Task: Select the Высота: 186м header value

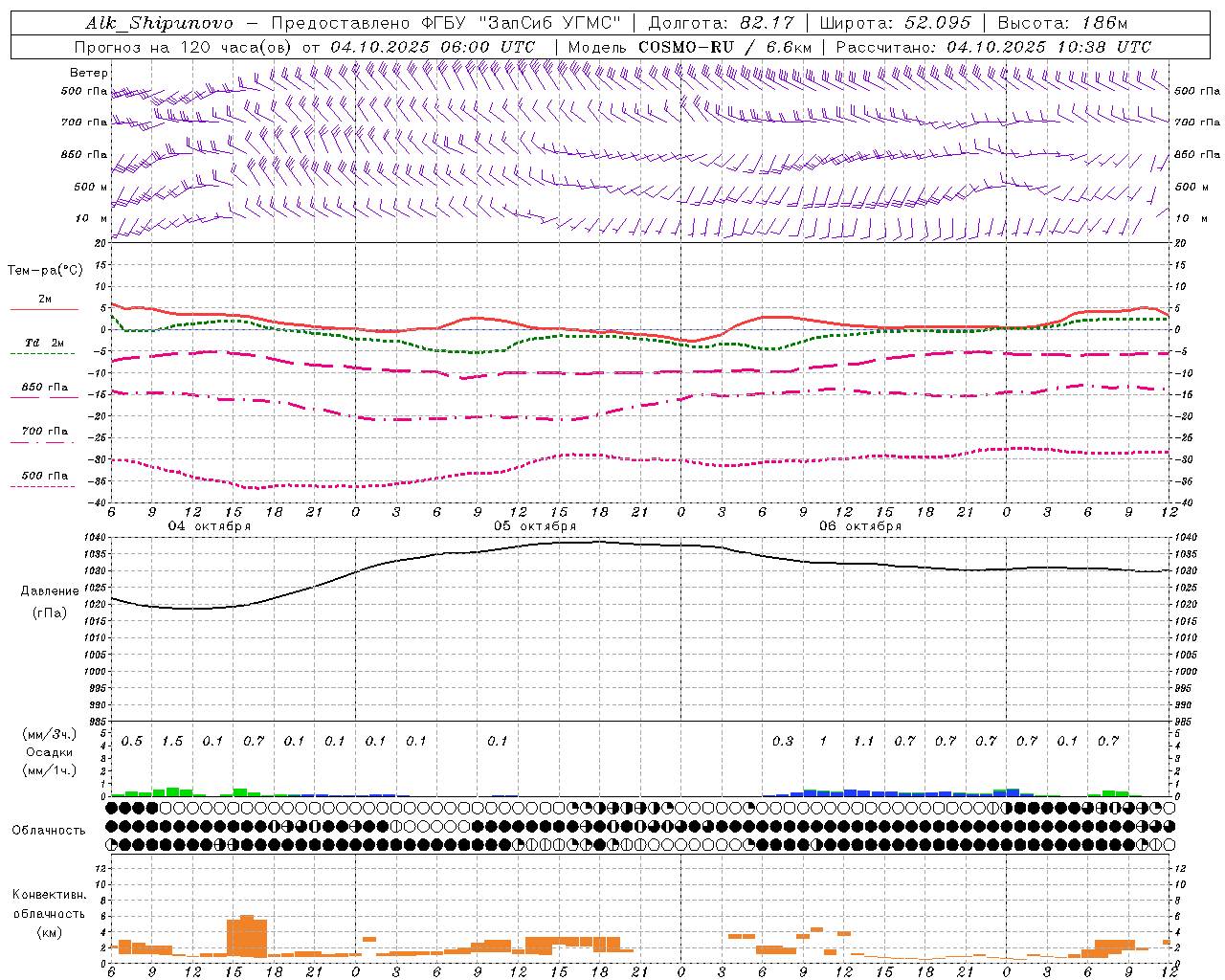Action: coord(1063,23)
